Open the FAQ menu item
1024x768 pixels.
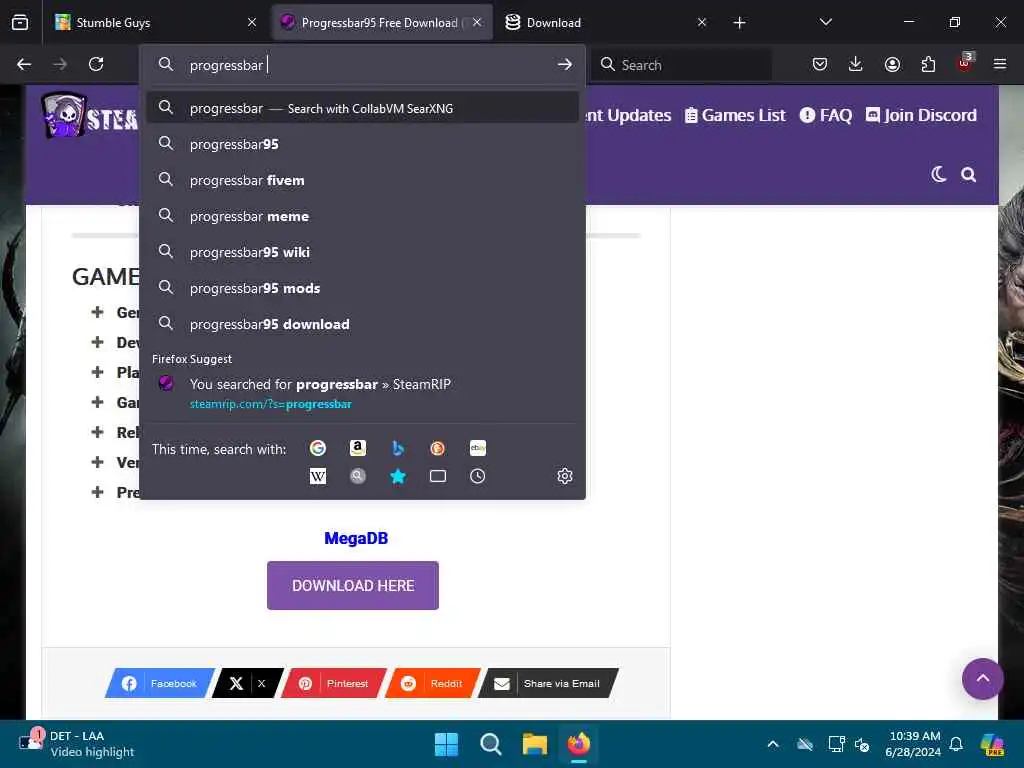(x=825, y=116)
